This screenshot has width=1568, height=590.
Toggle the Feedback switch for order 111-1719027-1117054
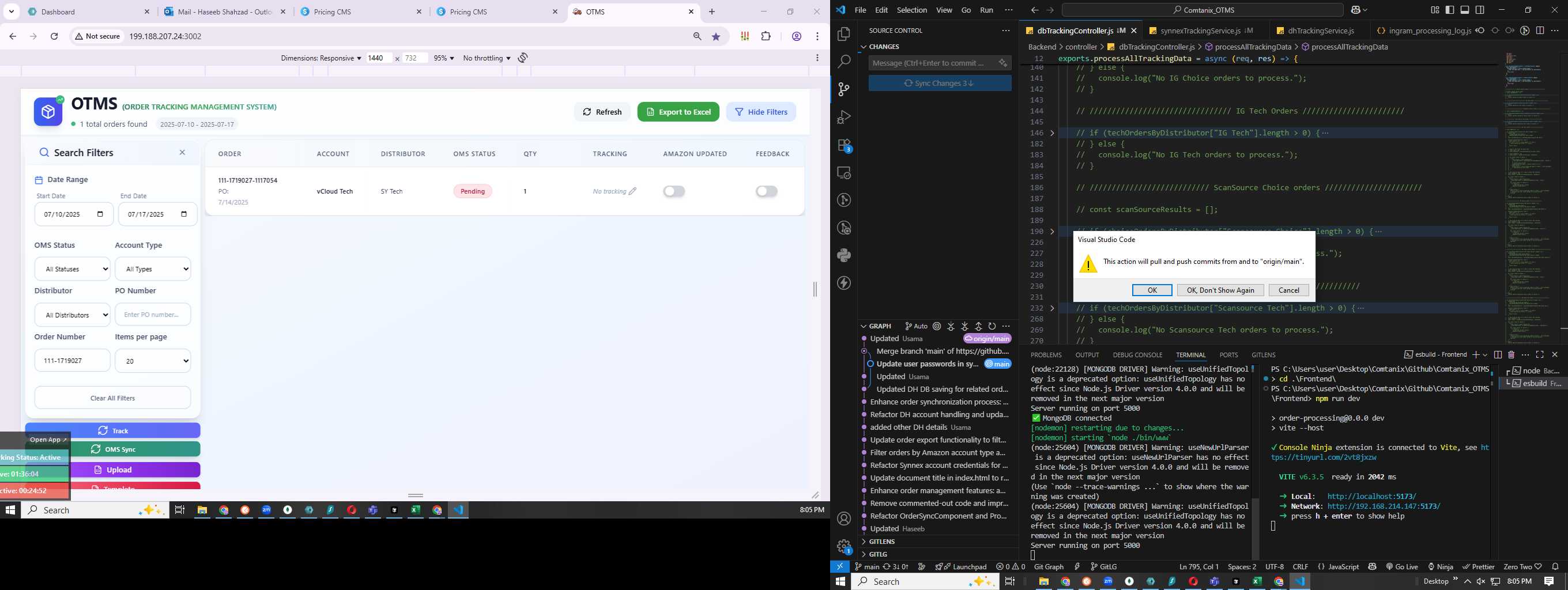pos(766,191)
